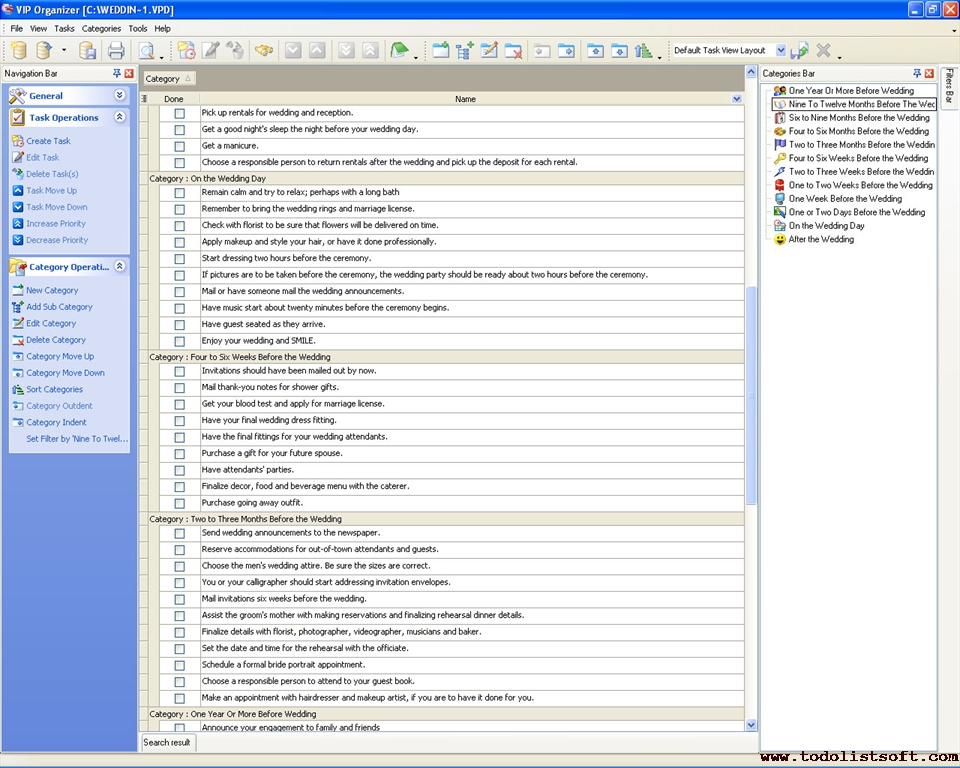
Task: Click the Add Sub Category toolbar icon
Action: click(x=465, y=50)
